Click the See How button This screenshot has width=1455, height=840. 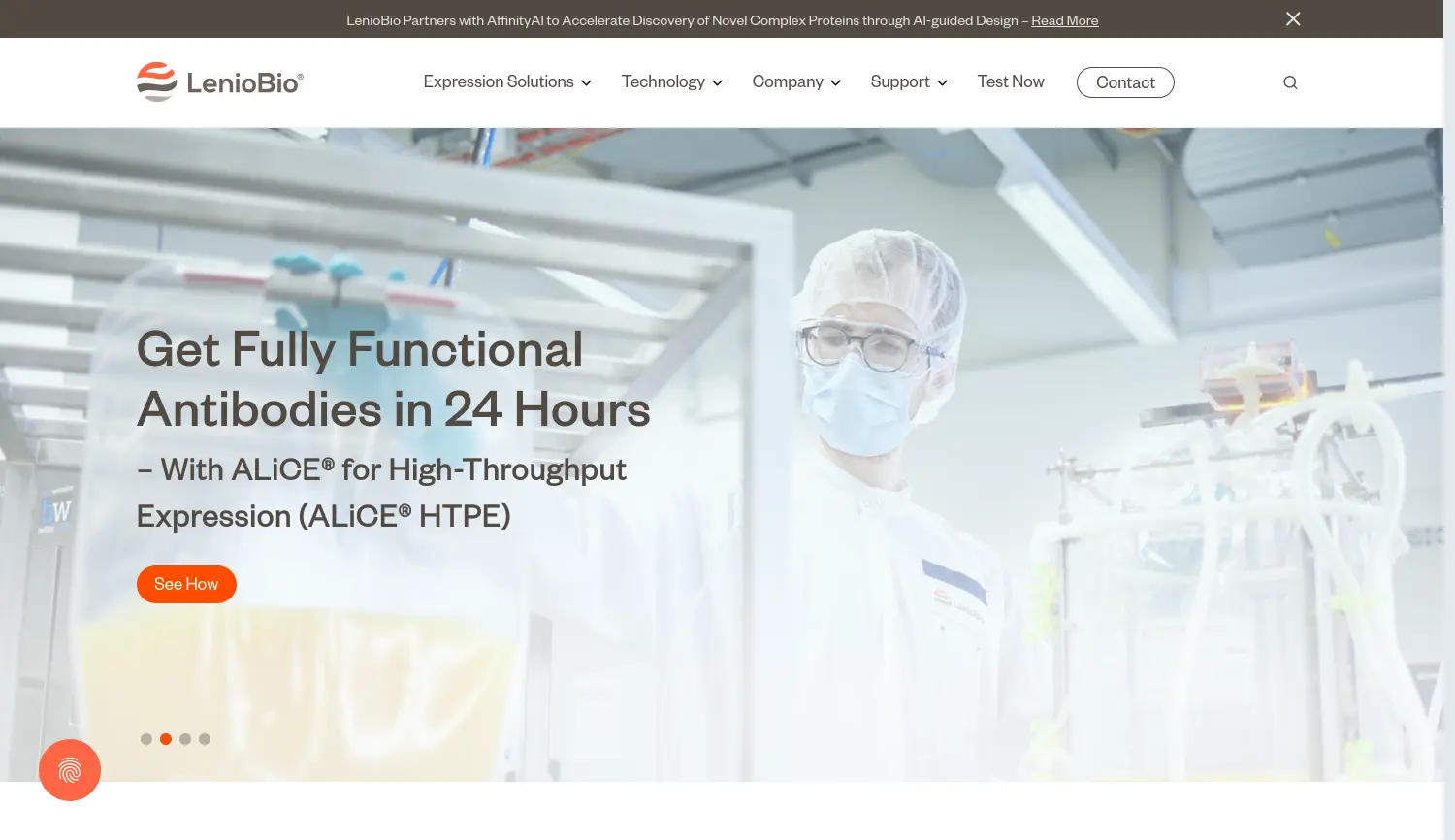[186, 583]
